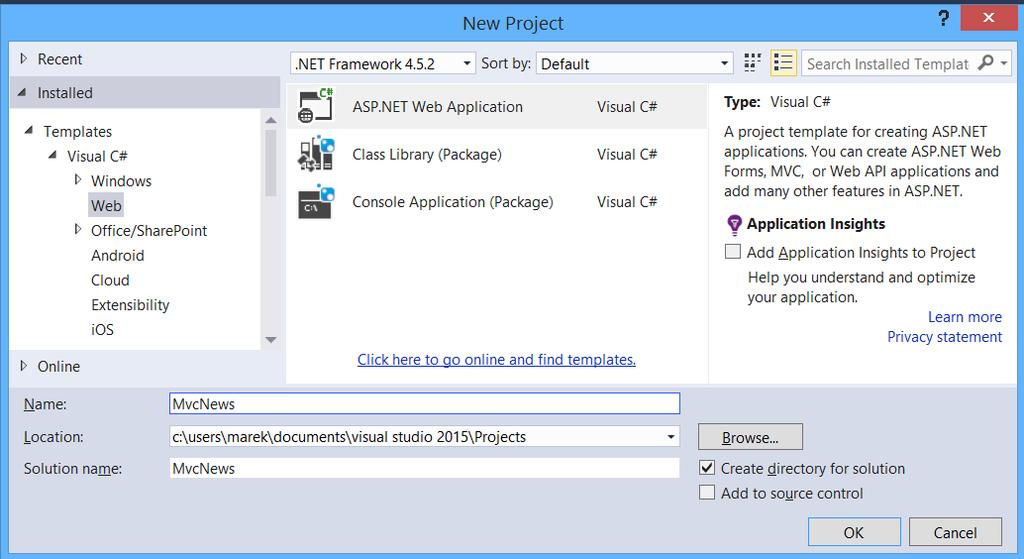Image resolution: width=1024 pixels, height=559 pixels.
Task: Click into the Solution name field
Action: point(424,468)
